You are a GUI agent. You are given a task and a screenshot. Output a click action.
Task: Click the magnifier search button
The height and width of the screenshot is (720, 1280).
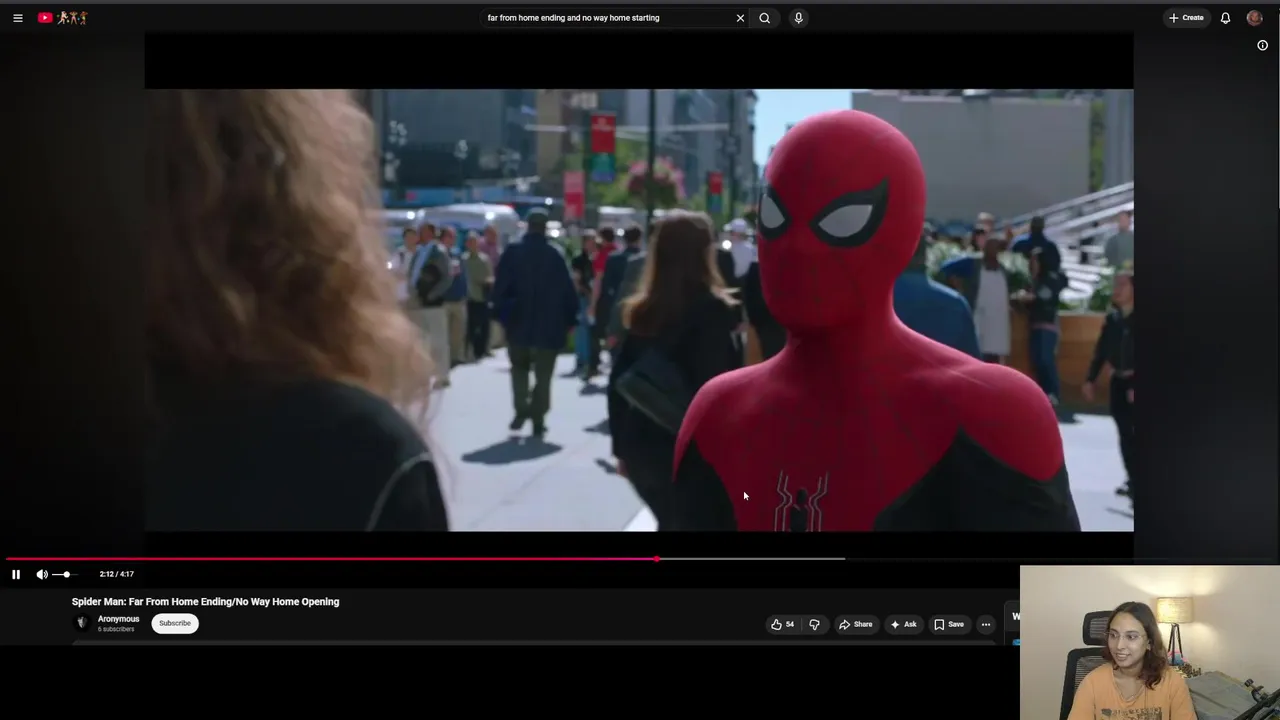(x=764, y=18)
